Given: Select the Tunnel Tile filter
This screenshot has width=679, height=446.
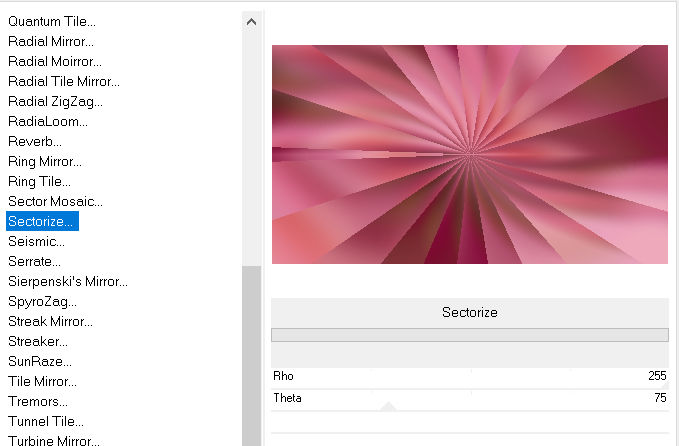Looking at the screenshot, I should tap(46, 421).
